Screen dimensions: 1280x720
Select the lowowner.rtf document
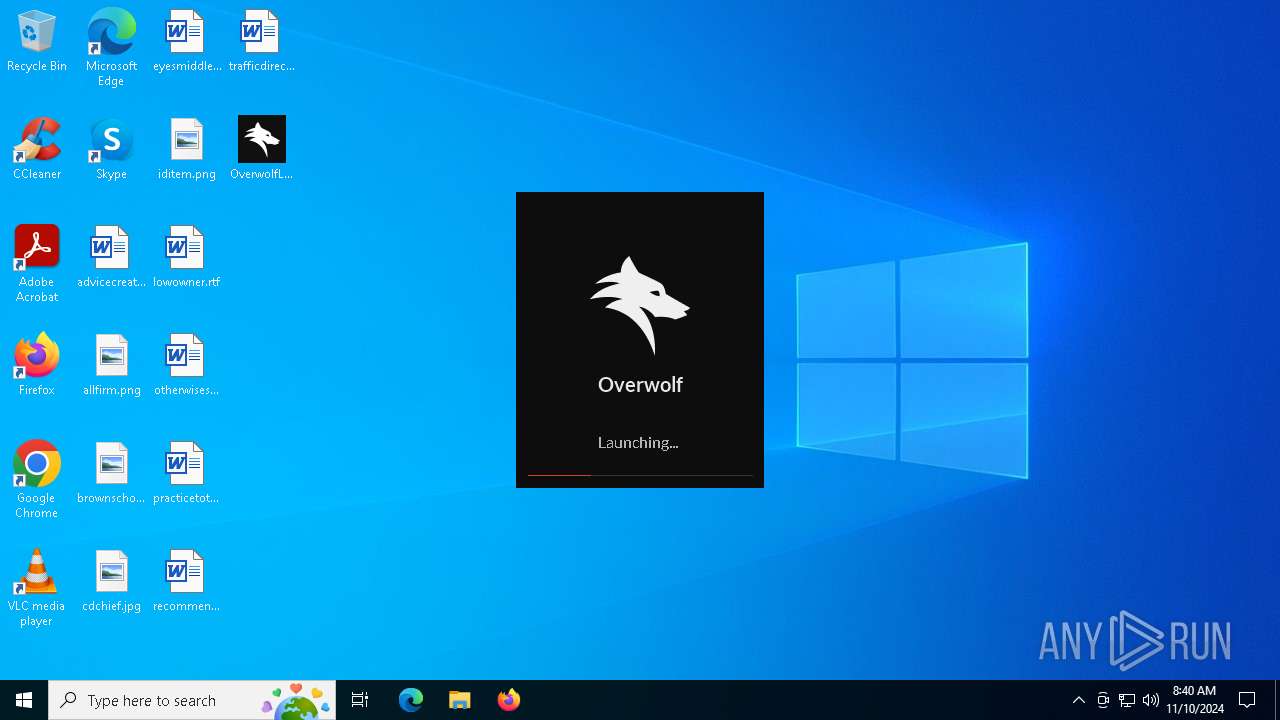[187, 257]
